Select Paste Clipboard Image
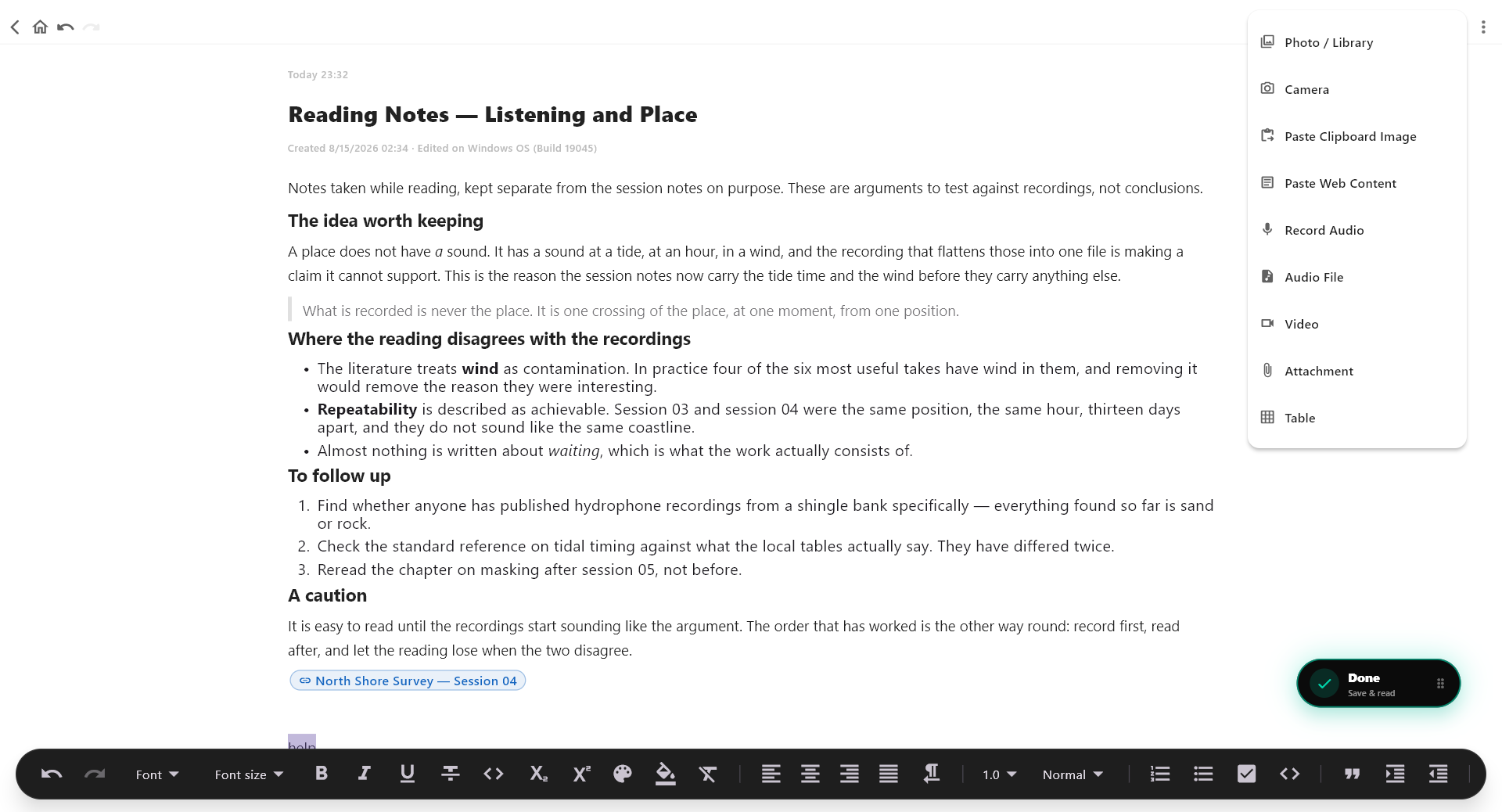 click(x=1356, y=136)
